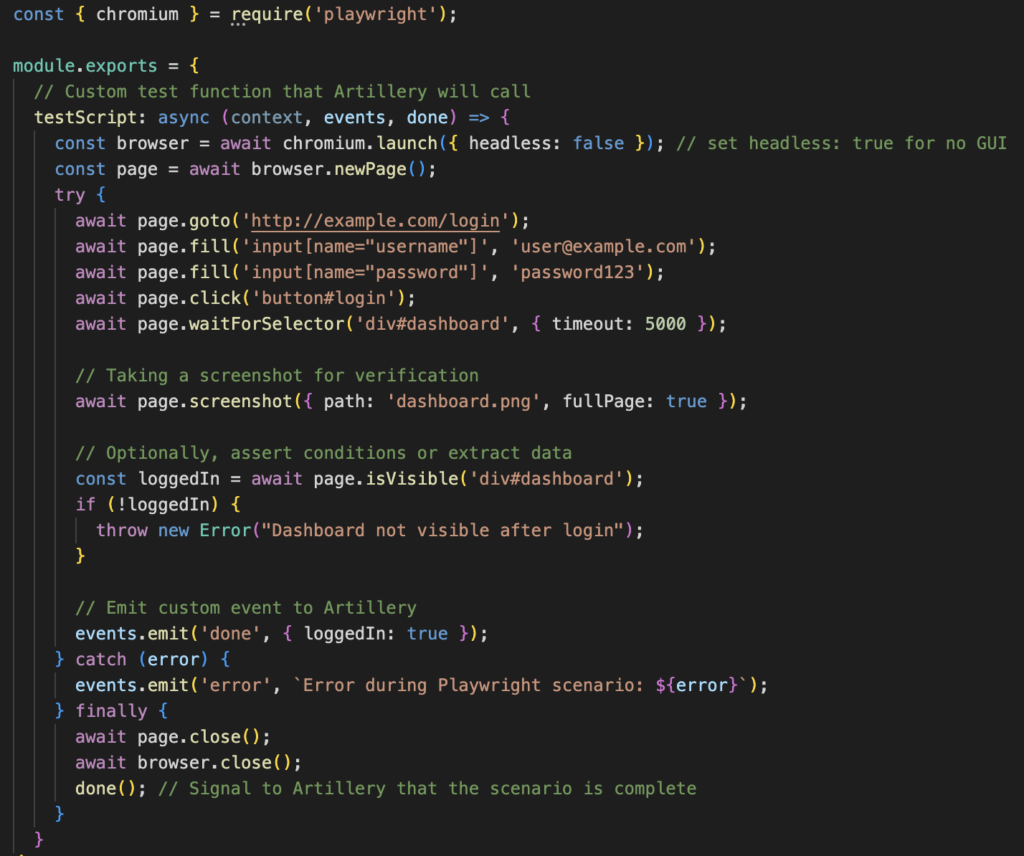Select the 'playwright' string in require
This screenshot has height=856, width=1024.
(376, 14)
